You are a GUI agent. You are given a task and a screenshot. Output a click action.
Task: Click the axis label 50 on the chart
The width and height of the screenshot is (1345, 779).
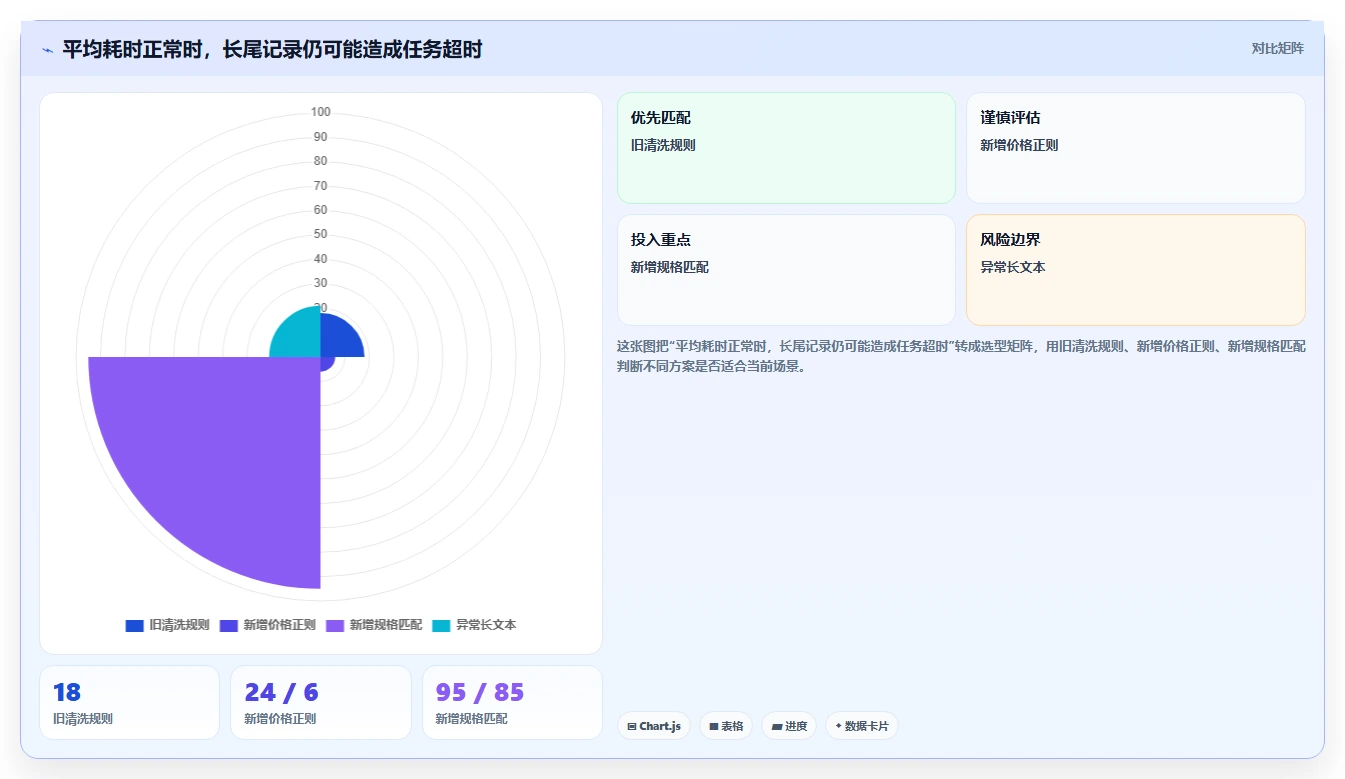tap(321, 234)
